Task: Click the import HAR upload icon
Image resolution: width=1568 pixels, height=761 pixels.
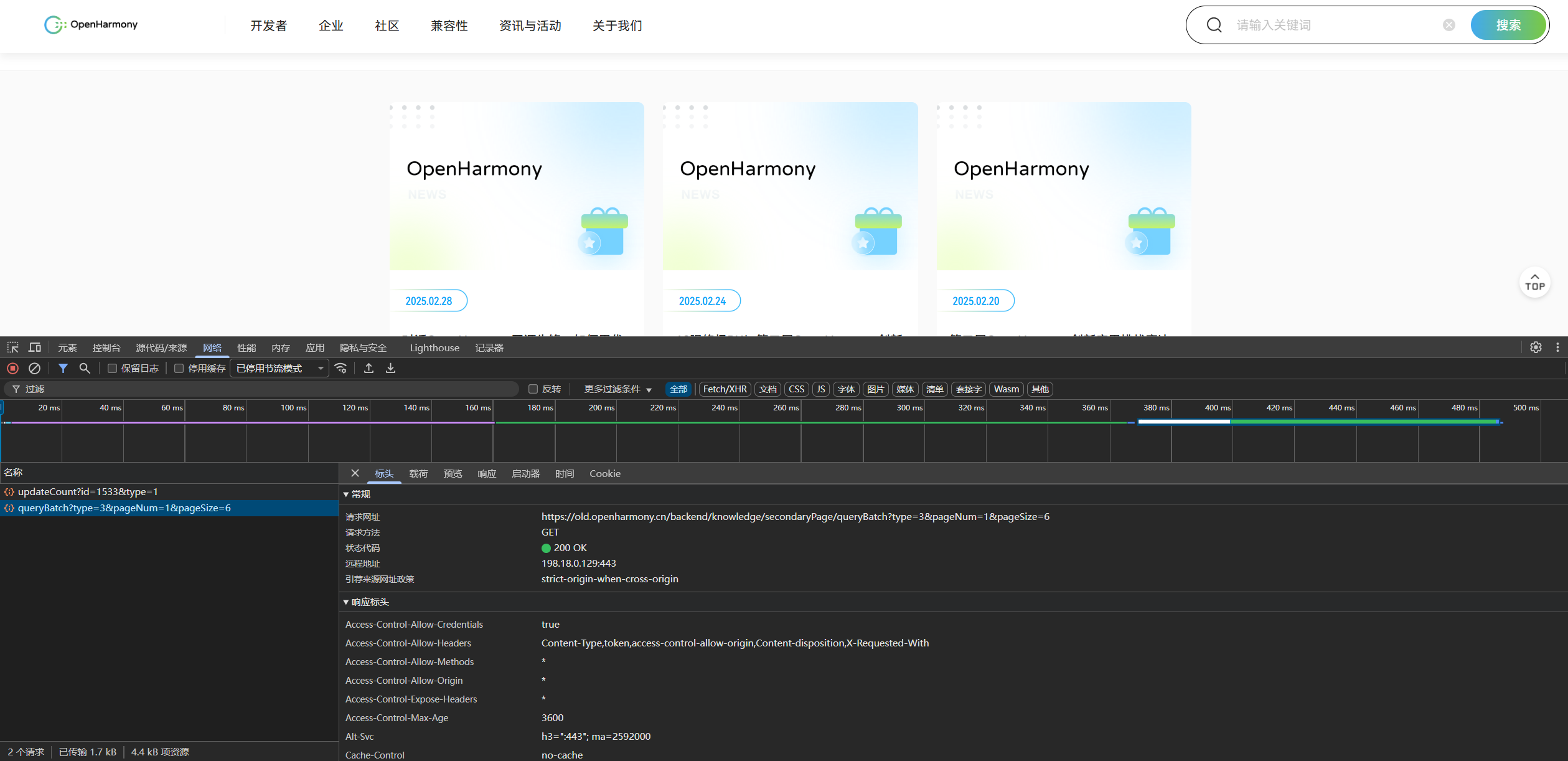Action: (369, 369)
